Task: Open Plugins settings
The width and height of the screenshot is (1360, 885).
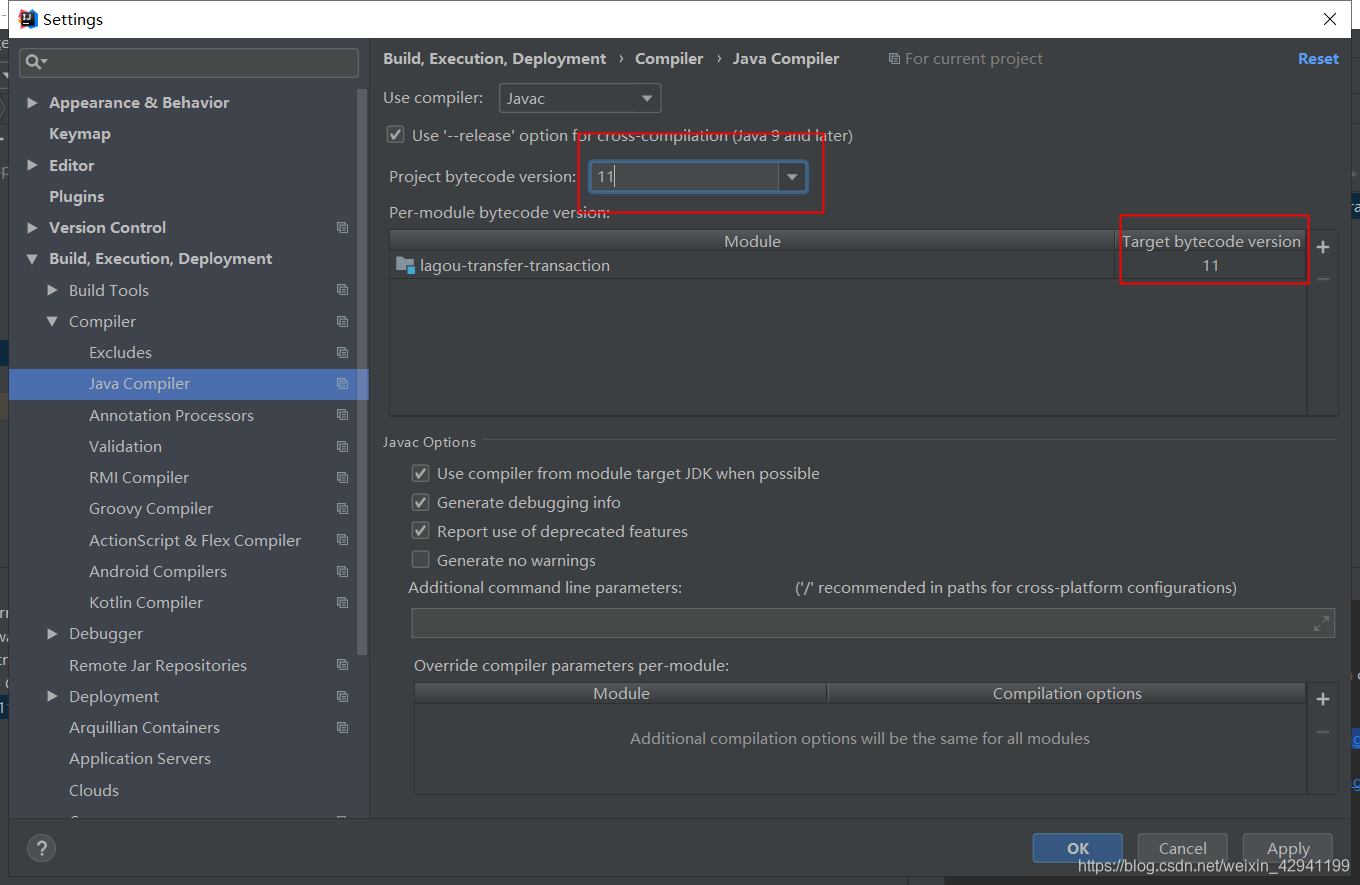Action: 77,196
